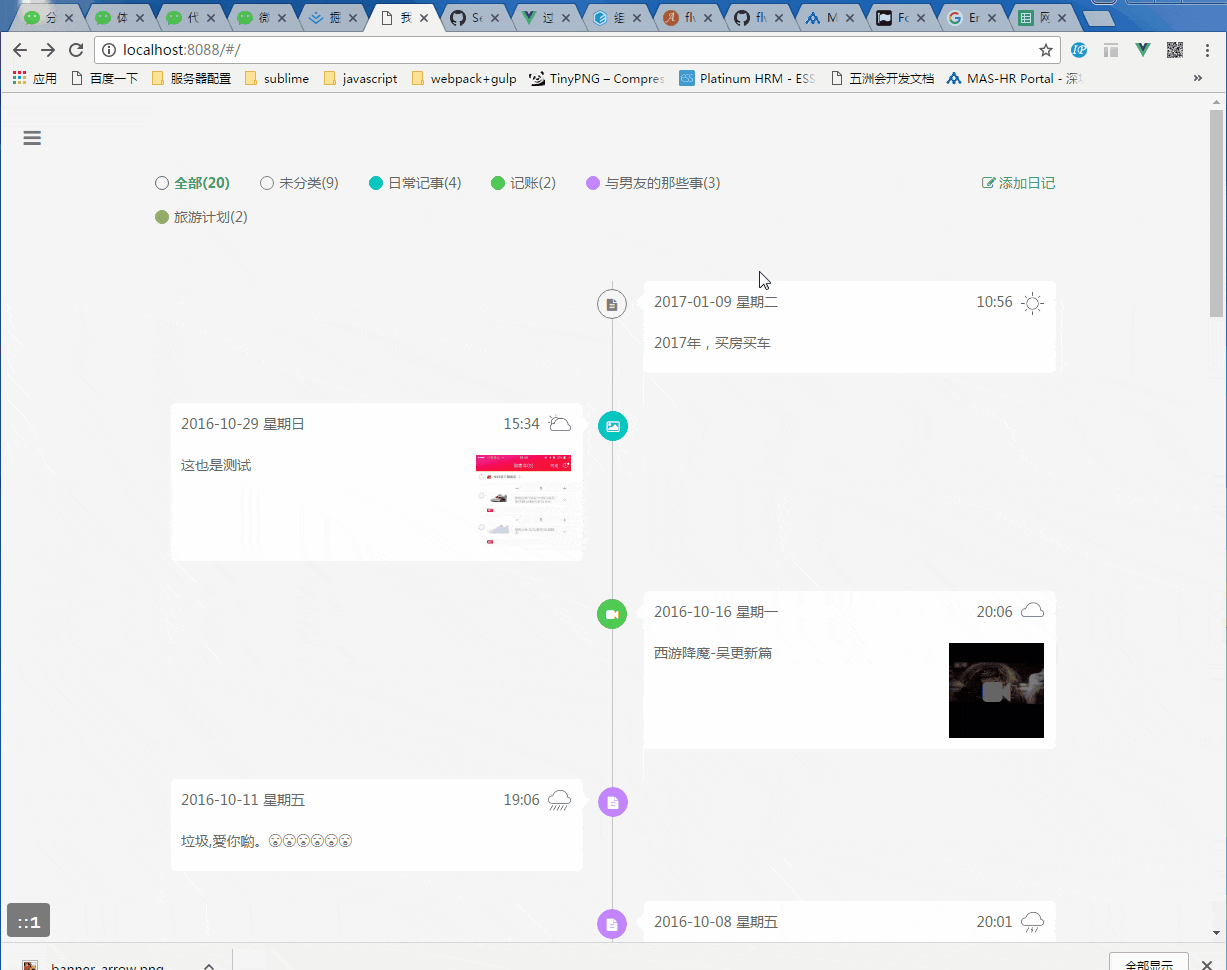This screenshot has height=970, width=1227.
Task: Click the purple document marker for 2016-10-08
Action: [x=612, y=923]
